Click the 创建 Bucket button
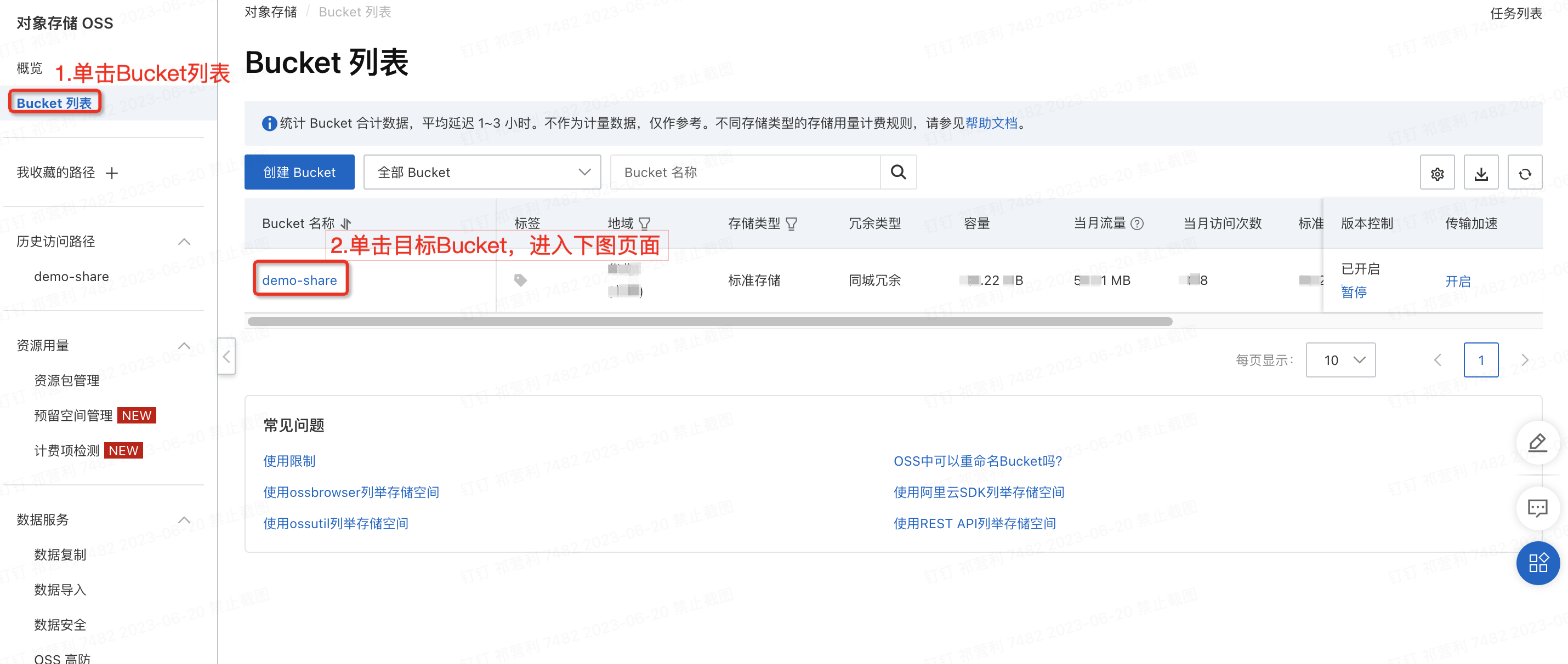Viewport: 1568px width, 664px height. (299, 172)
